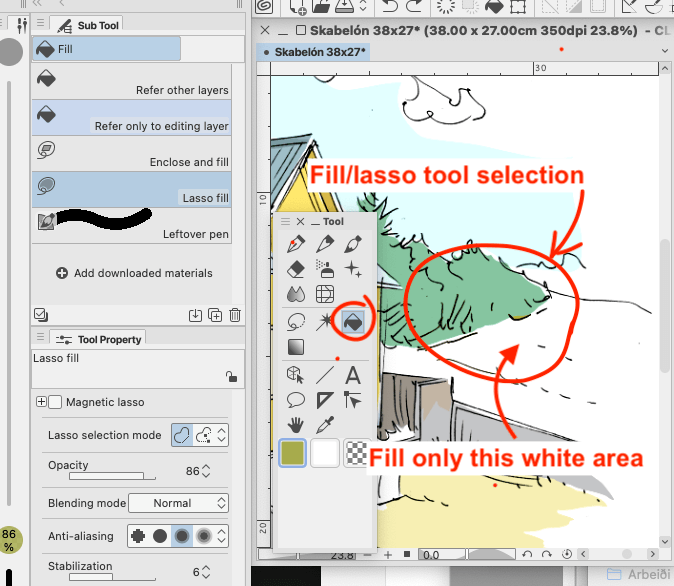Zoom out with the minus button
Screen dimensions: 674x586
[x=367, y=555]
